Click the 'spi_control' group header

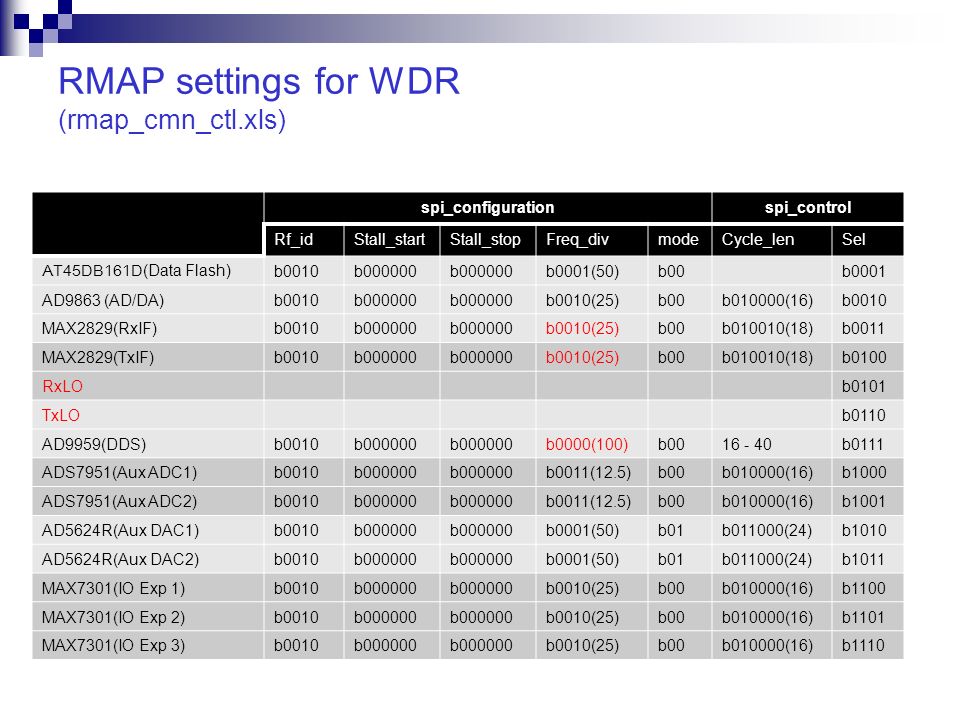click(808, 208)
